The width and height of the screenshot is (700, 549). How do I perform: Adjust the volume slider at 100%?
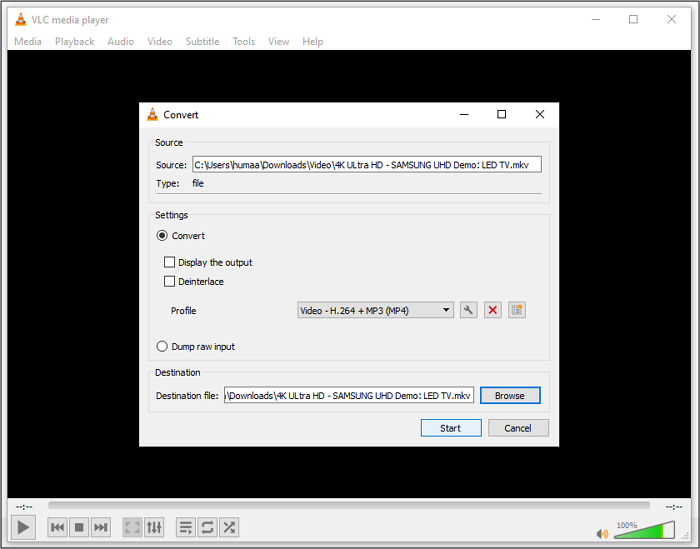[644, 531]
